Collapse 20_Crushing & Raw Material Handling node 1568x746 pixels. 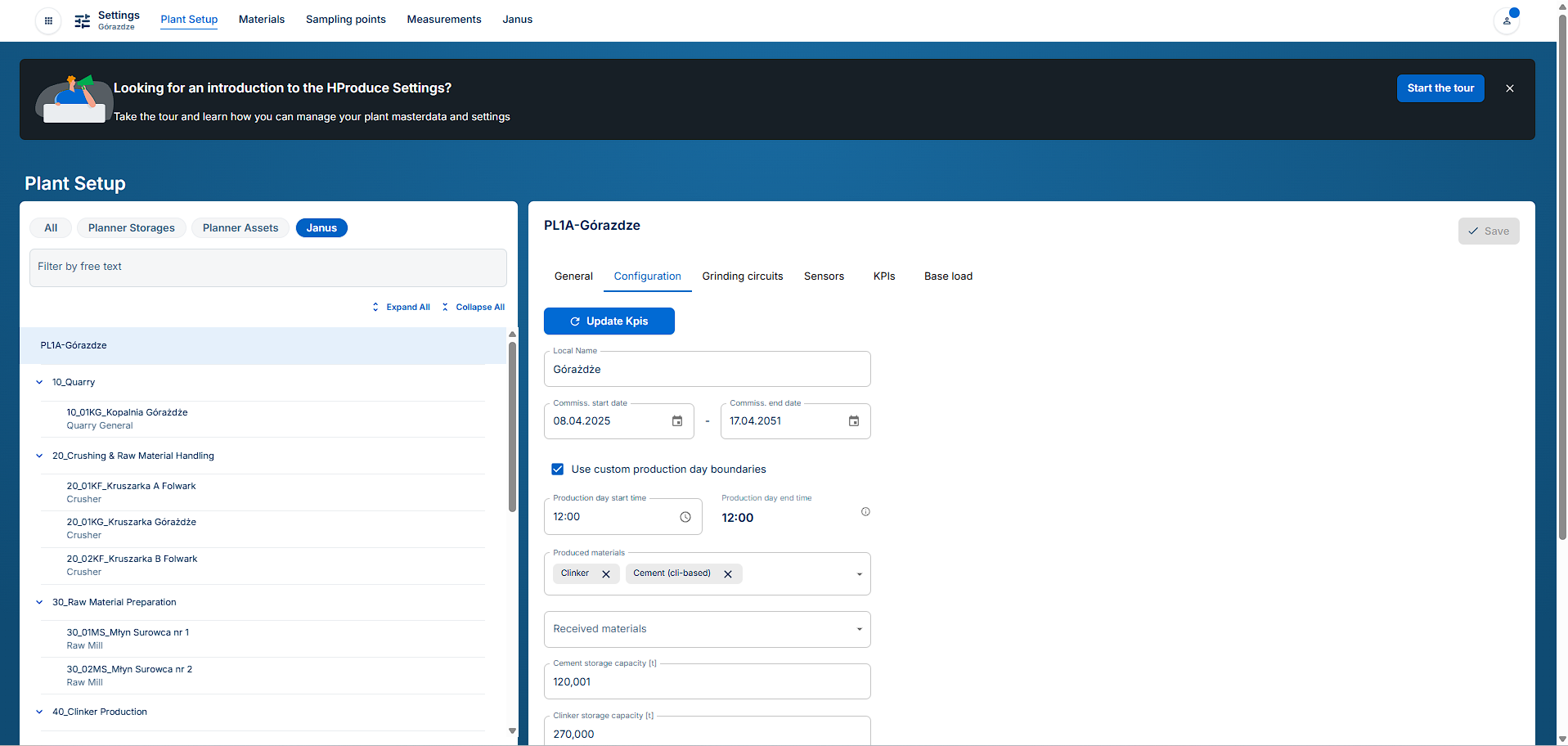[x=39, y=456]
